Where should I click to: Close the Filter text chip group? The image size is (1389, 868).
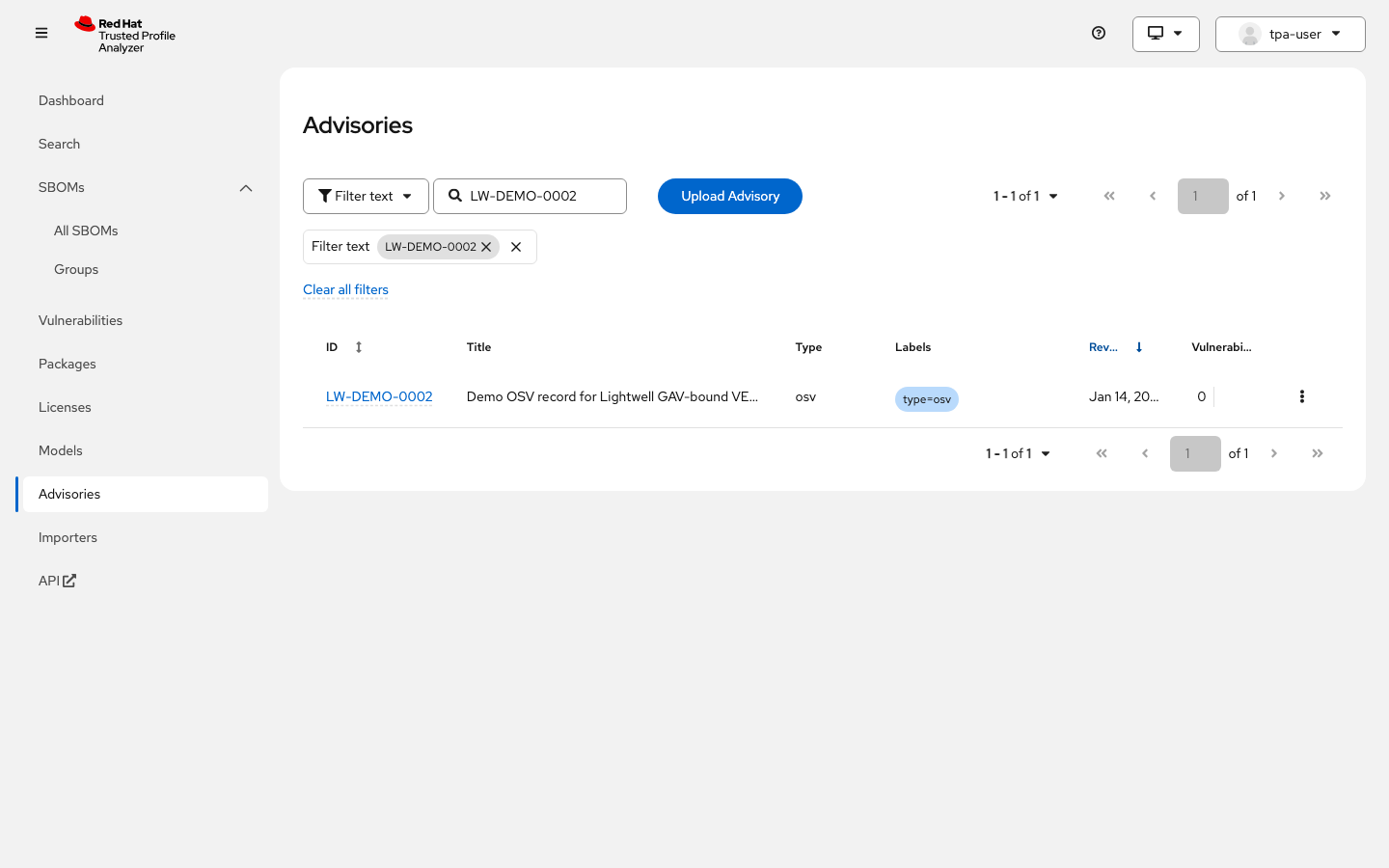[516, 247]
